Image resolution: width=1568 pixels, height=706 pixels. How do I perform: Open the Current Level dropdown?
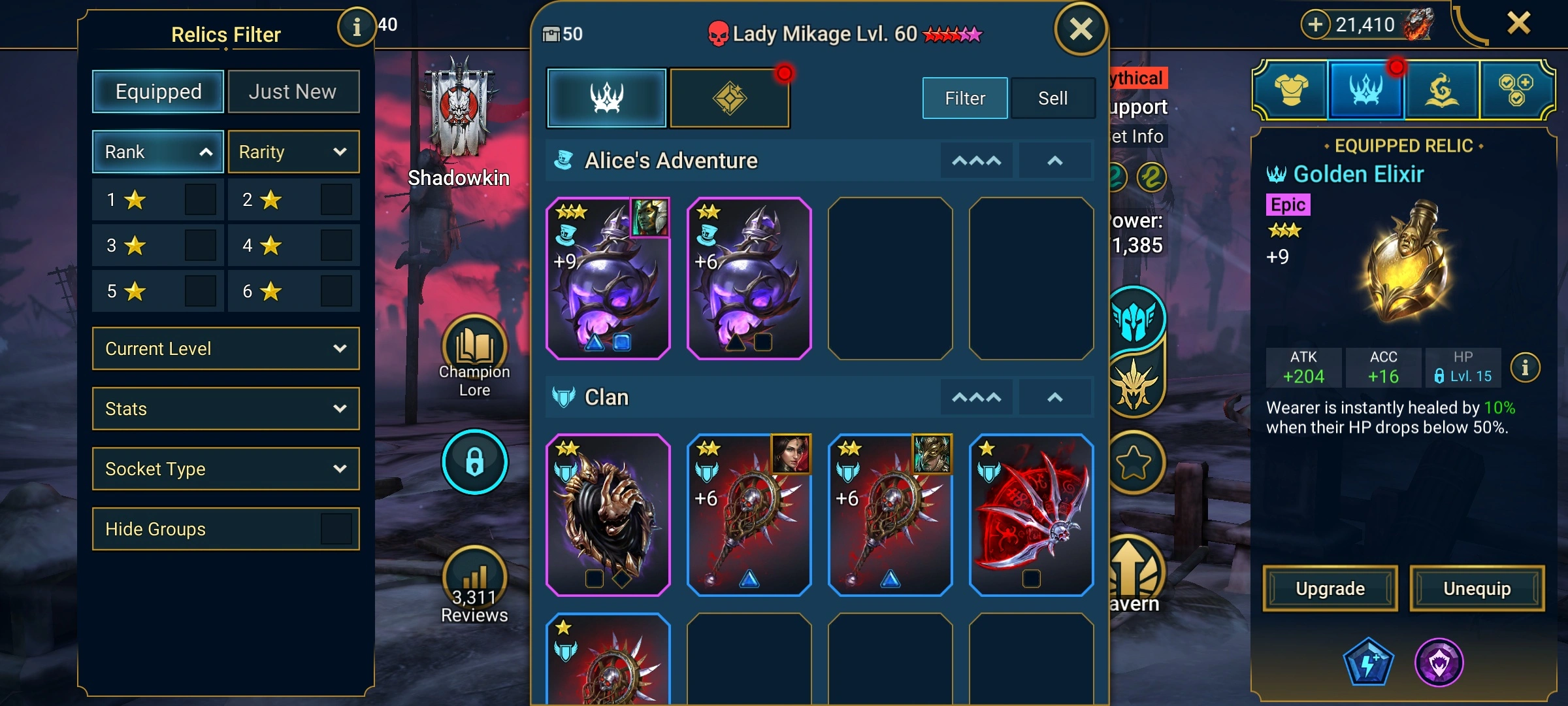click(226, 348)
